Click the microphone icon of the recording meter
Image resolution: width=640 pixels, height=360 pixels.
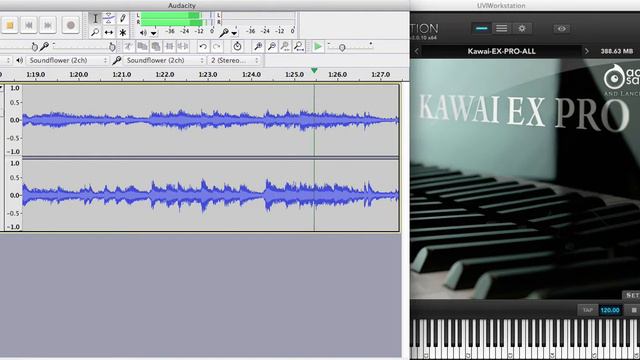pos(224,32)
